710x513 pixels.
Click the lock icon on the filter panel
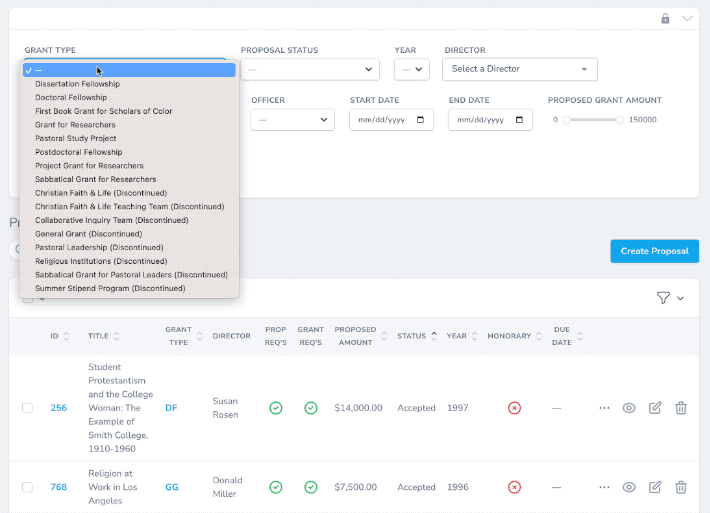point(665,19)
